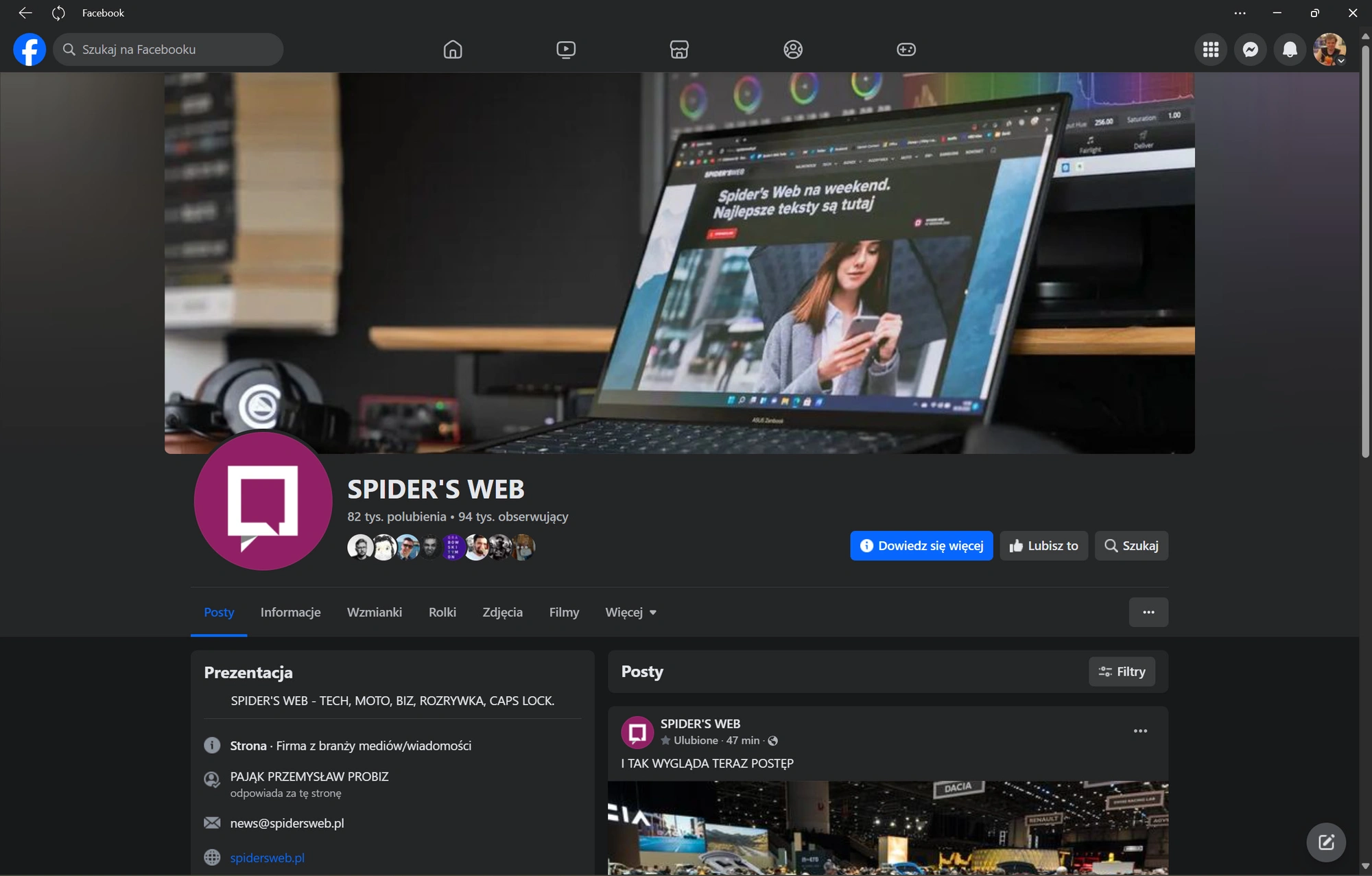Open the spidersweb.pl website link
This screenshot has width=1372, height=876.
tap(267, 857)
